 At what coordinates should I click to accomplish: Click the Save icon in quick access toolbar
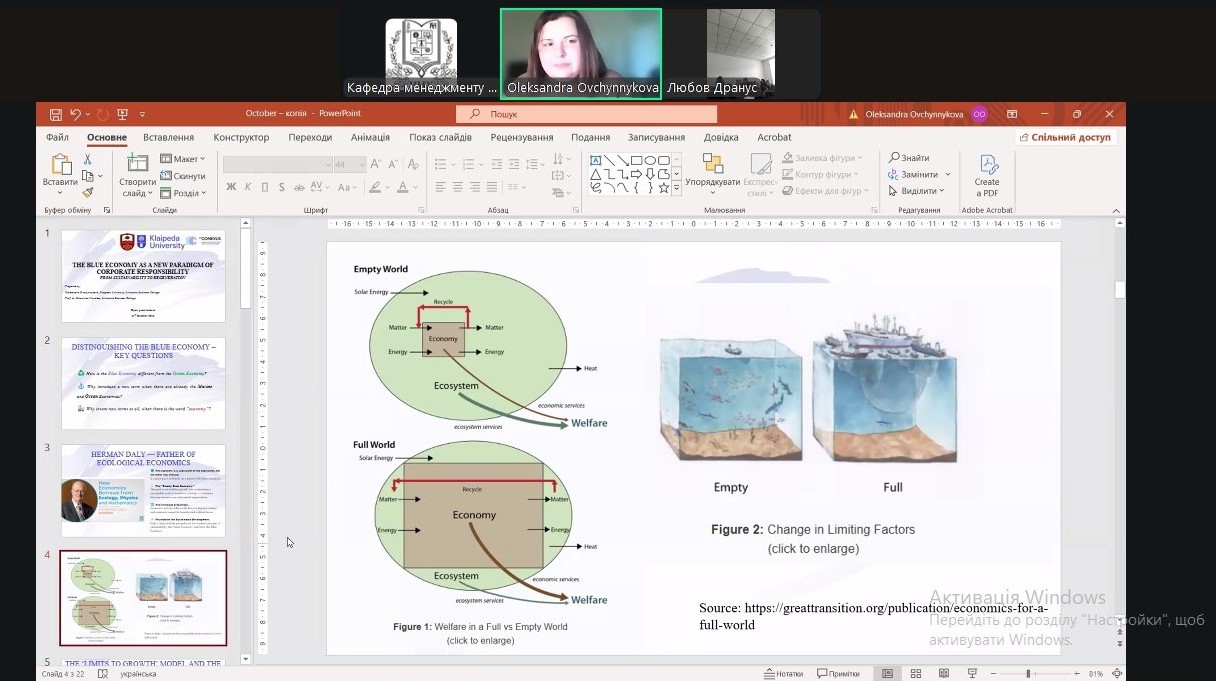pyautogui.click(x=56, y=114)
